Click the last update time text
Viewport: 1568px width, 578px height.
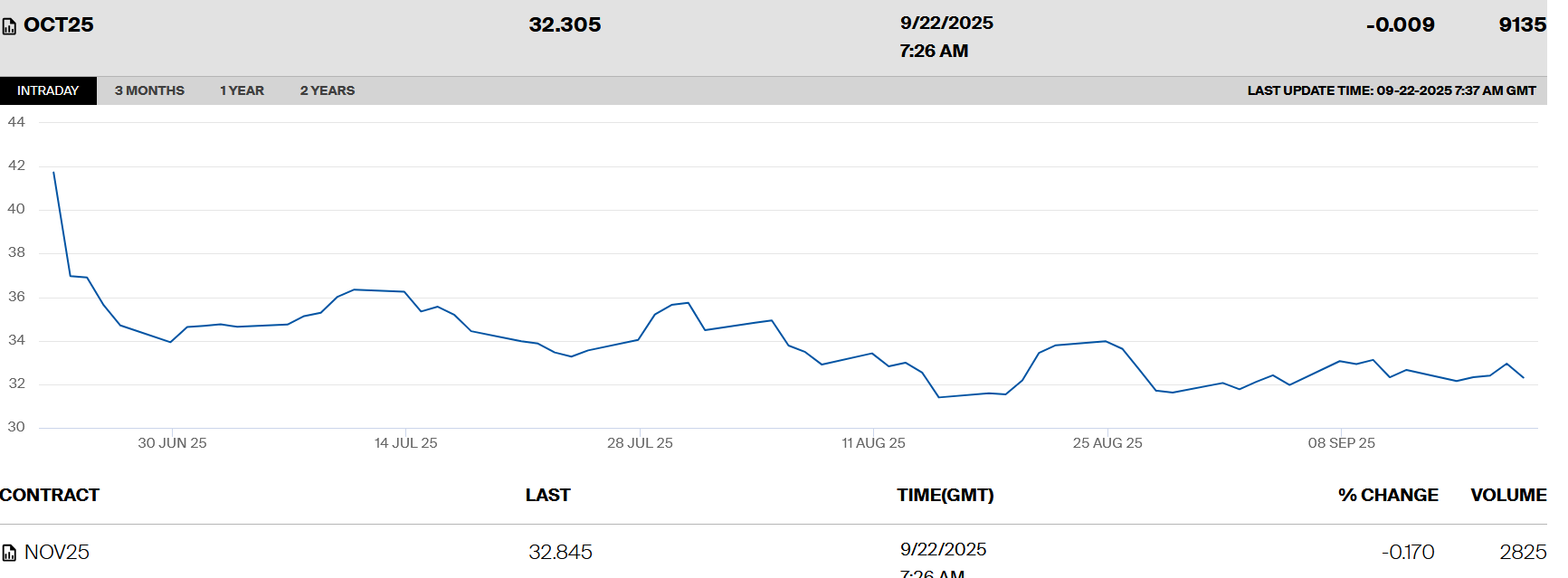pyautogui.click(x=1391, y=90)
